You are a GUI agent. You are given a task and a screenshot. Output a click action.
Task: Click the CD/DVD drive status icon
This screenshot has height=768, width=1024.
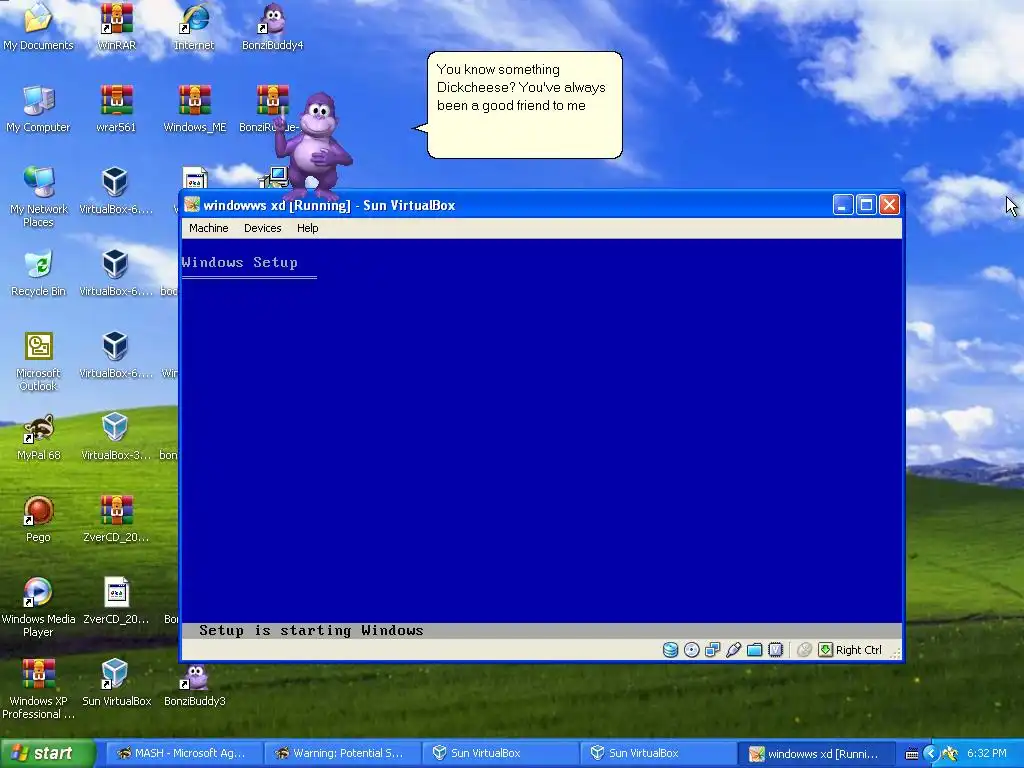tap(692, 650)
